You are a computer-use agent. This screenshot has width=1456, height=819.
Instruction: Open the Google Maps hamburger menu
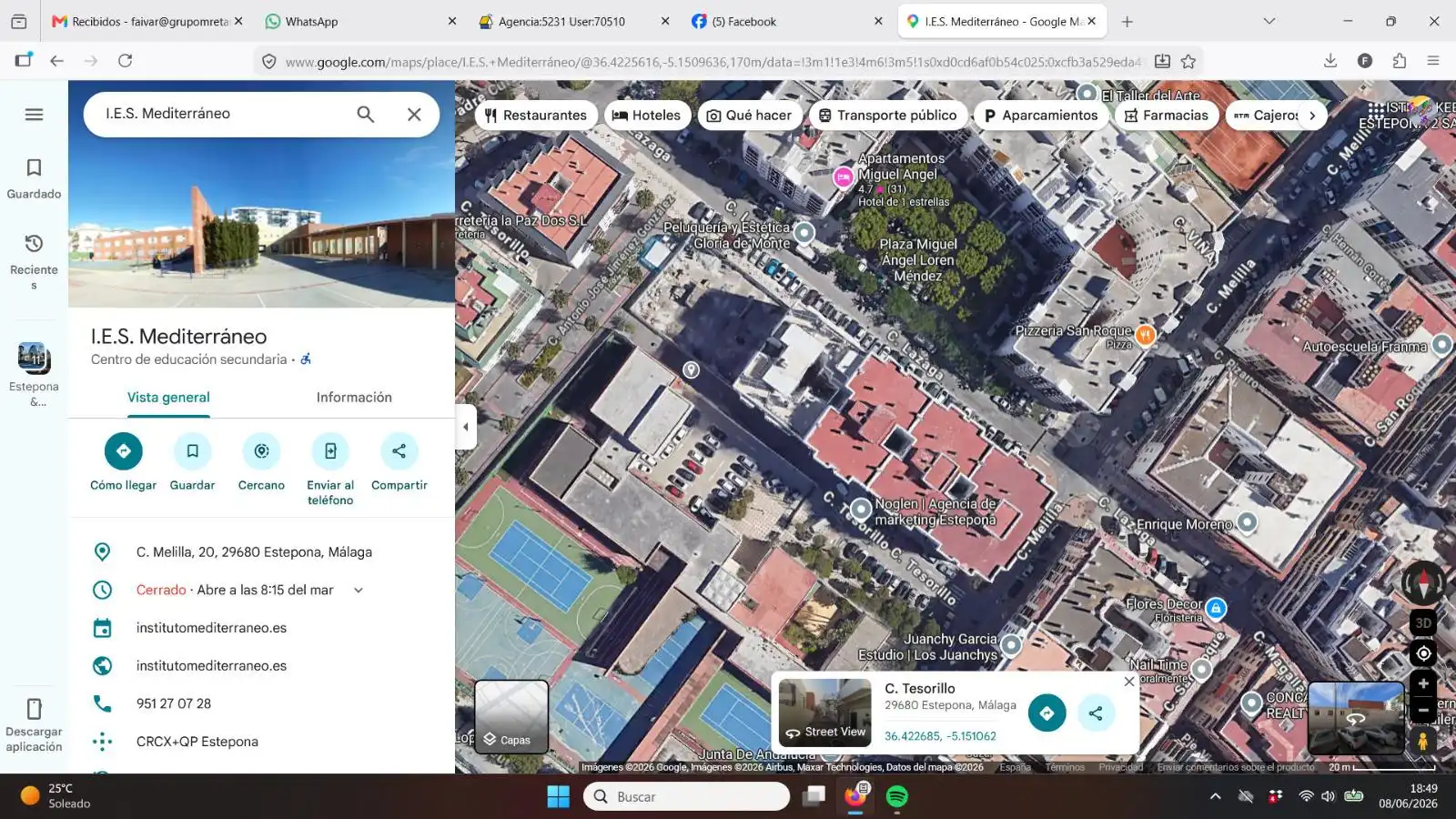[34, 114]
